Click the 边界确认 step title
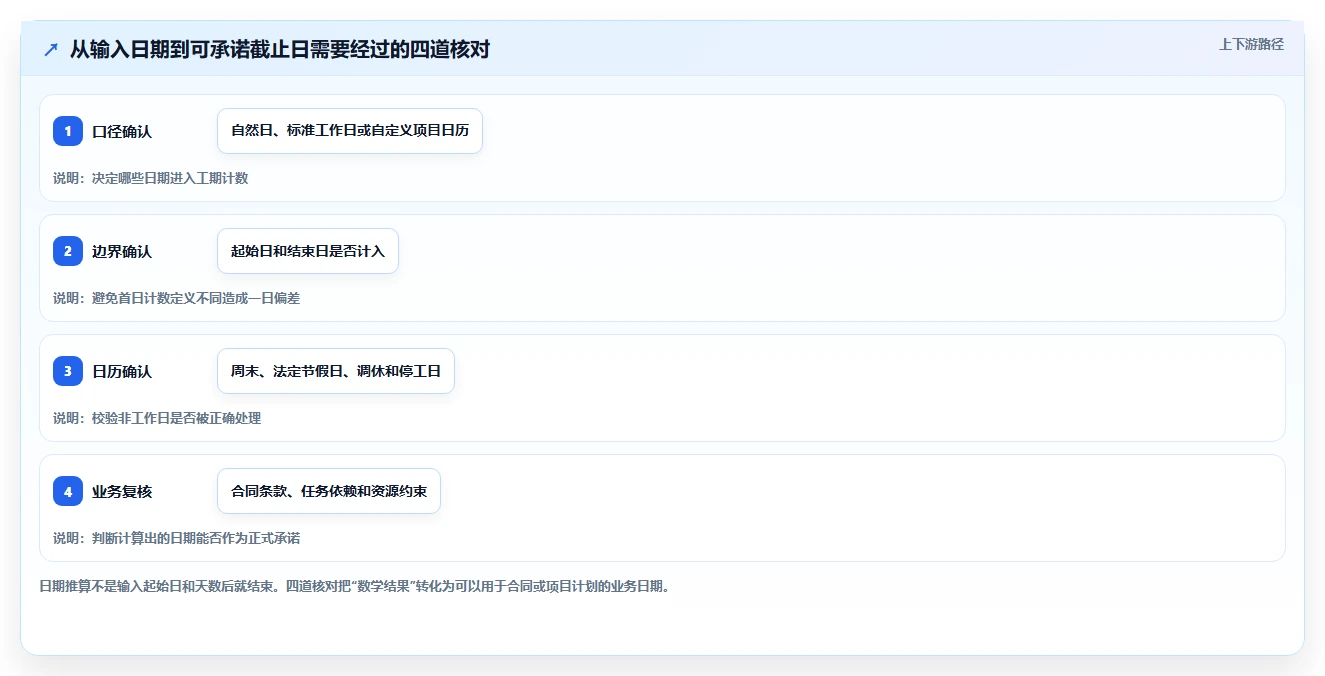1325x676 pixels. (122, 251)
